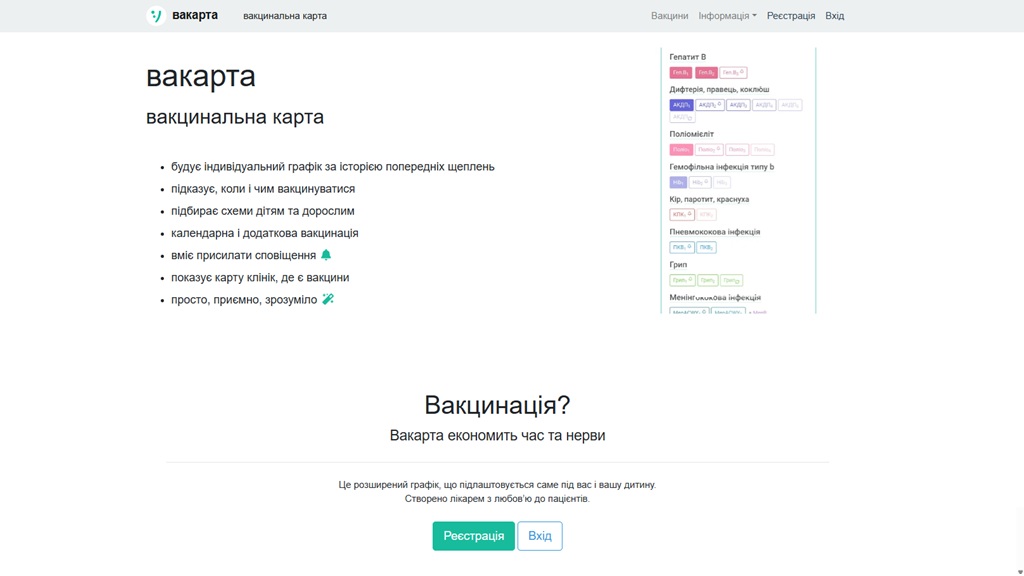Viewport: 1024px width, 576px height.
Task: Select the first КПК badge under Кір, паротит
Action: coord(681,215)
